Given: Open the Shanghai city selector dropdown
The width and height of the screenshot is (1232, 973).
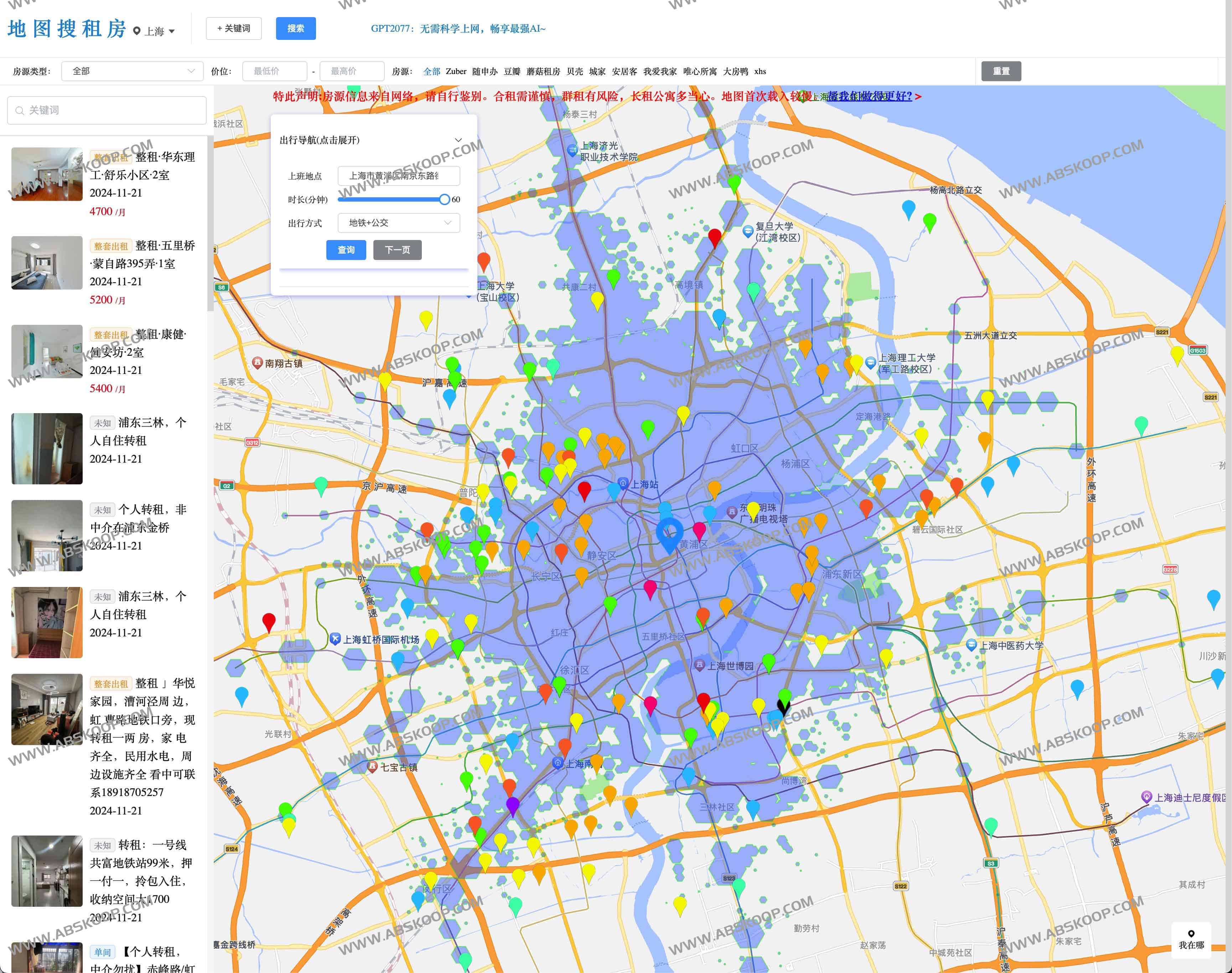Looking at the screenshot, I should [x=155, y=31].
